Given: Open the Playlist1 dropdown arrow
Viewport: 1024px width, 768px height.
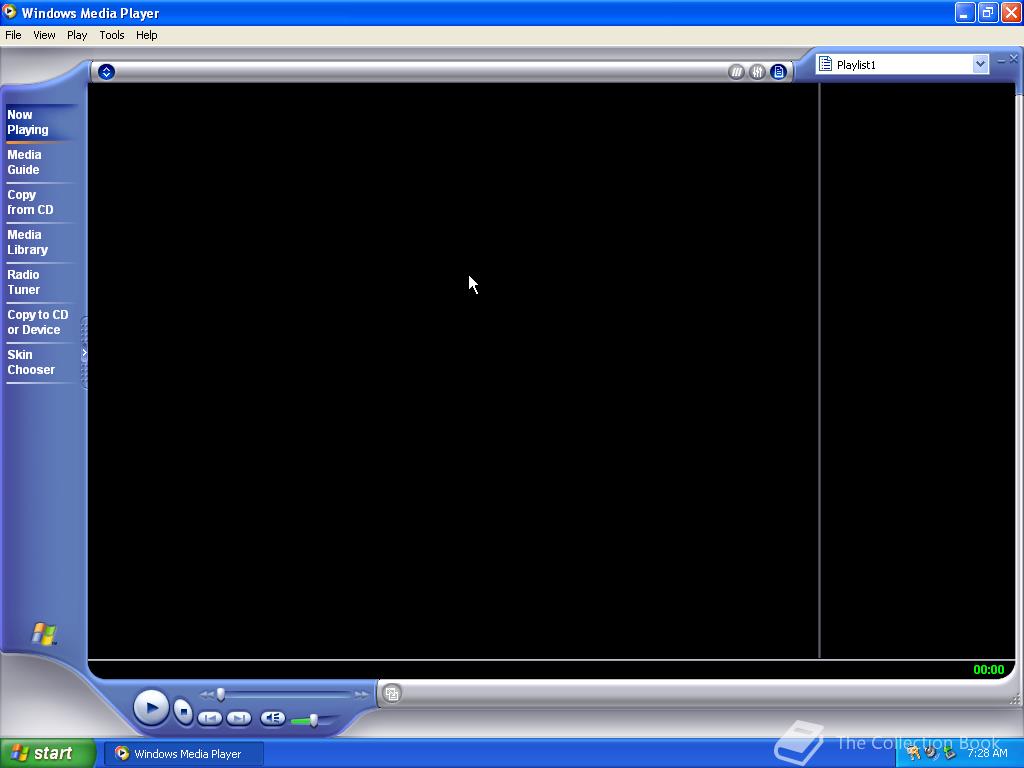Looking at the screenshot, I should (x=980, y=64).
